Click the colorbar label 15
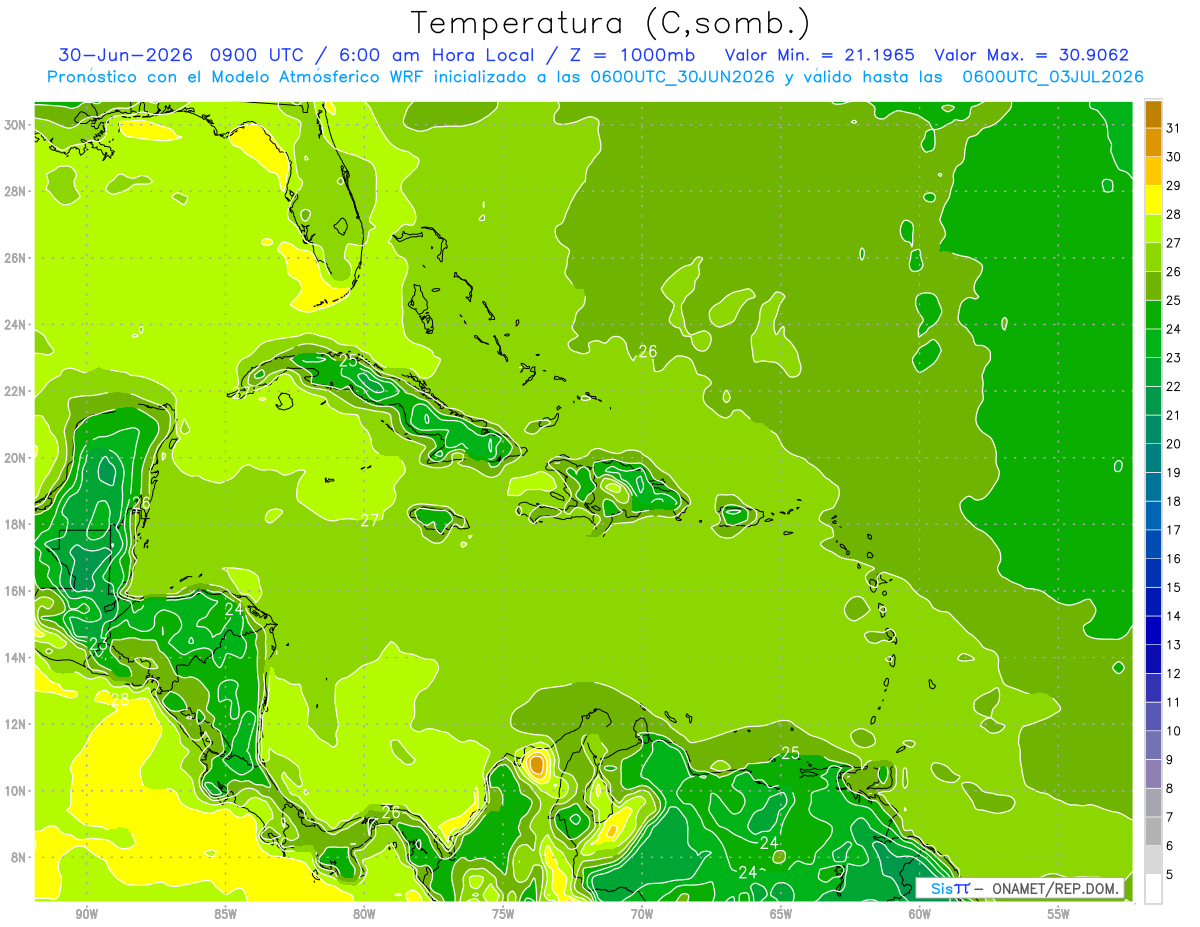Viewport: 1200px width, 927px height. pyautogui.click(x=1173, y=588)
